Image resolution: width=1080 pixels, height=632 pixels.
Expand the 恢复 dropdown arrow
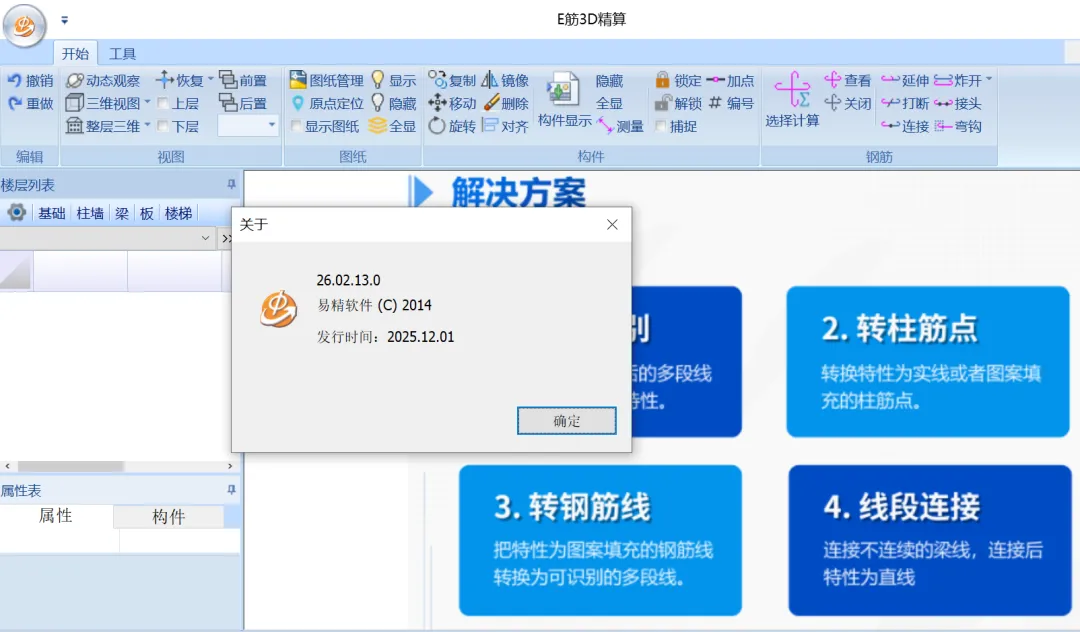tap(211, 78)
